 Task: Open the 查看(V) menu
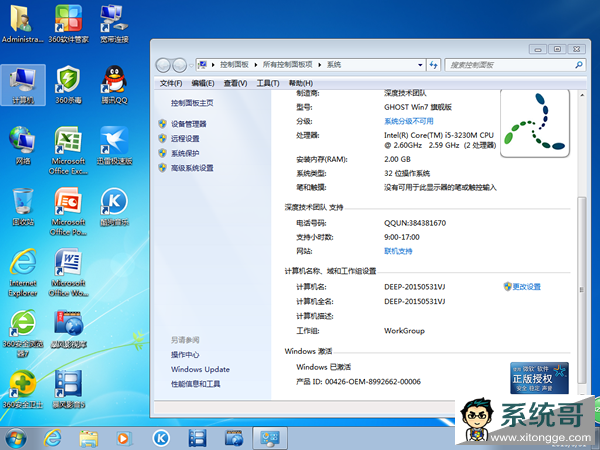point(235,83)
